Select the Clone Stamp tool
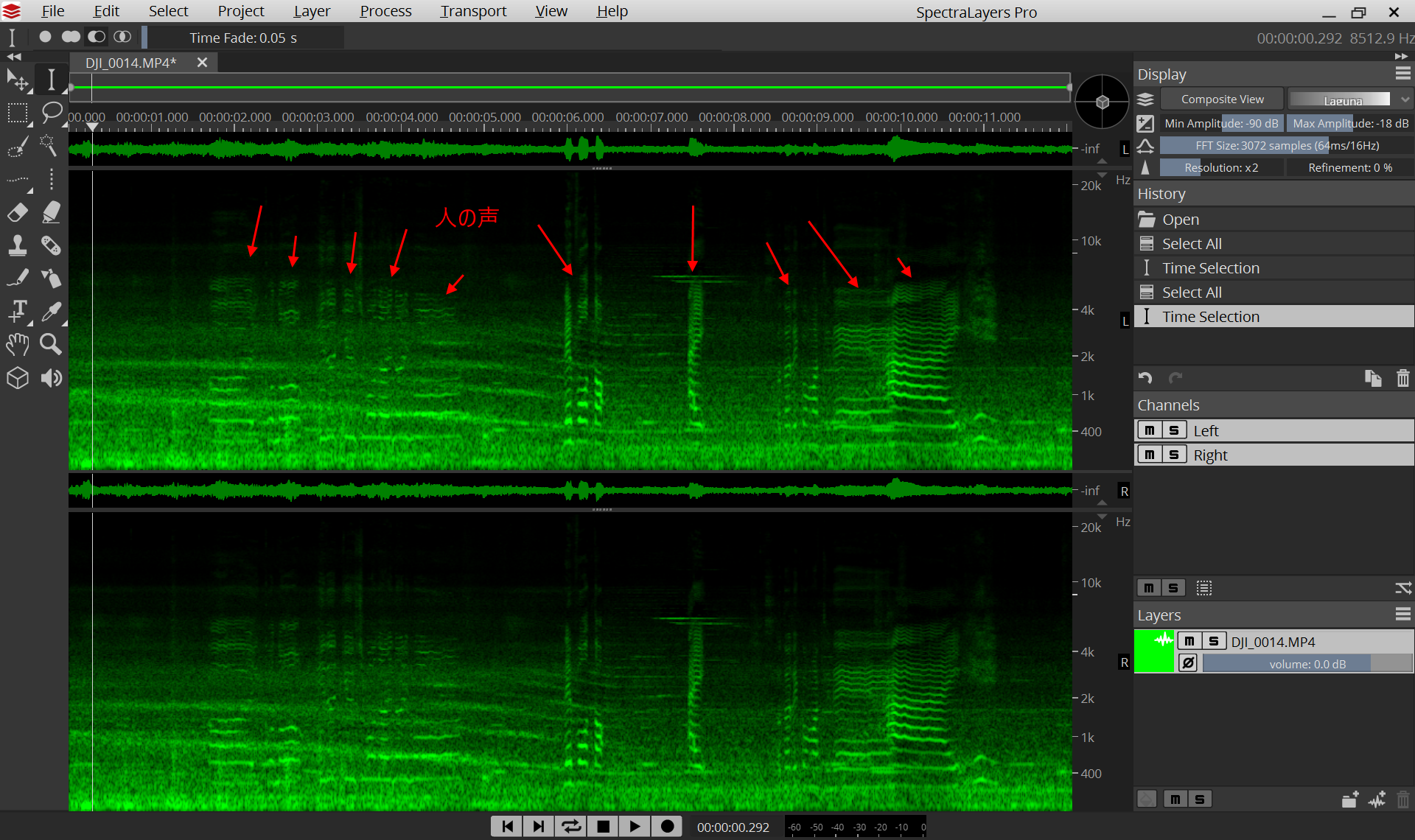The image size is (1415, 840). (x=18, y=245)
